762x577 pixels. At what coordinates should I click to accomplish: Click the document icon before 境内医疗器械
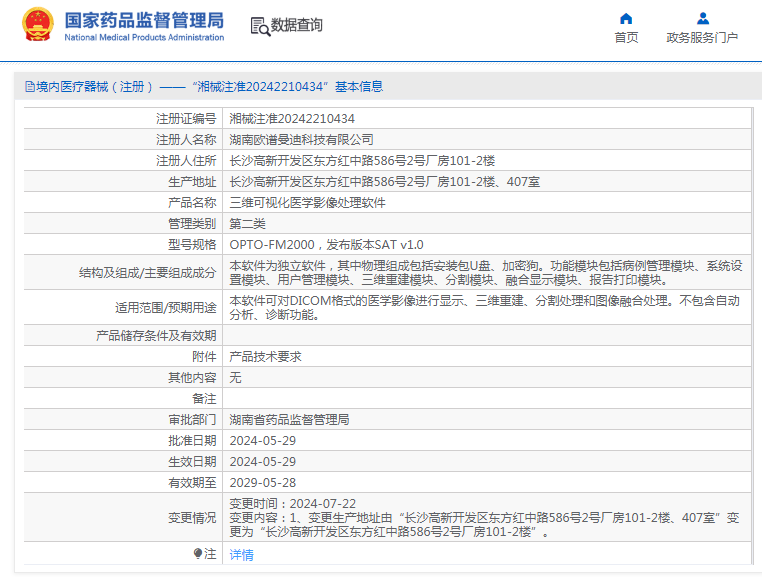tap(30, 87)
